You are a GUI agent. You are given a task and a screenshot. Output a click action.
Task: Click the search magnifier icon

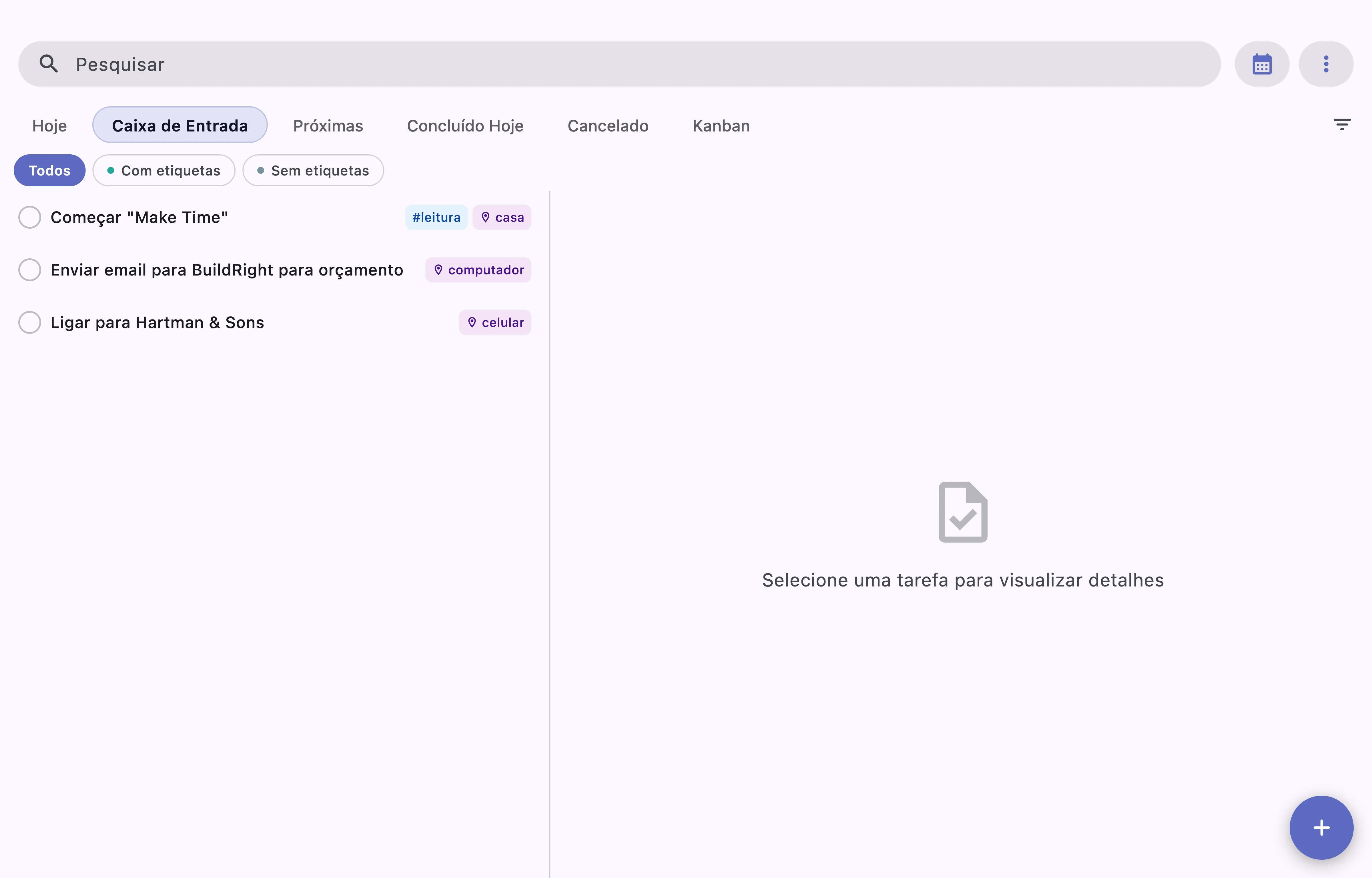click(x=49, y=64)
